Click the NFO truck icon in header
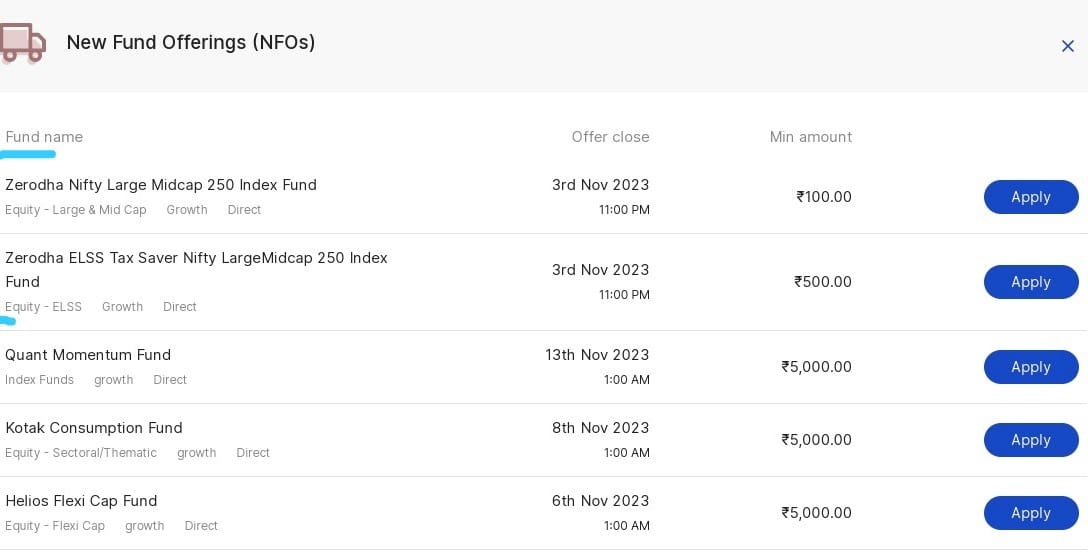This screenshot has width=1088, height=560. (22, 43)
